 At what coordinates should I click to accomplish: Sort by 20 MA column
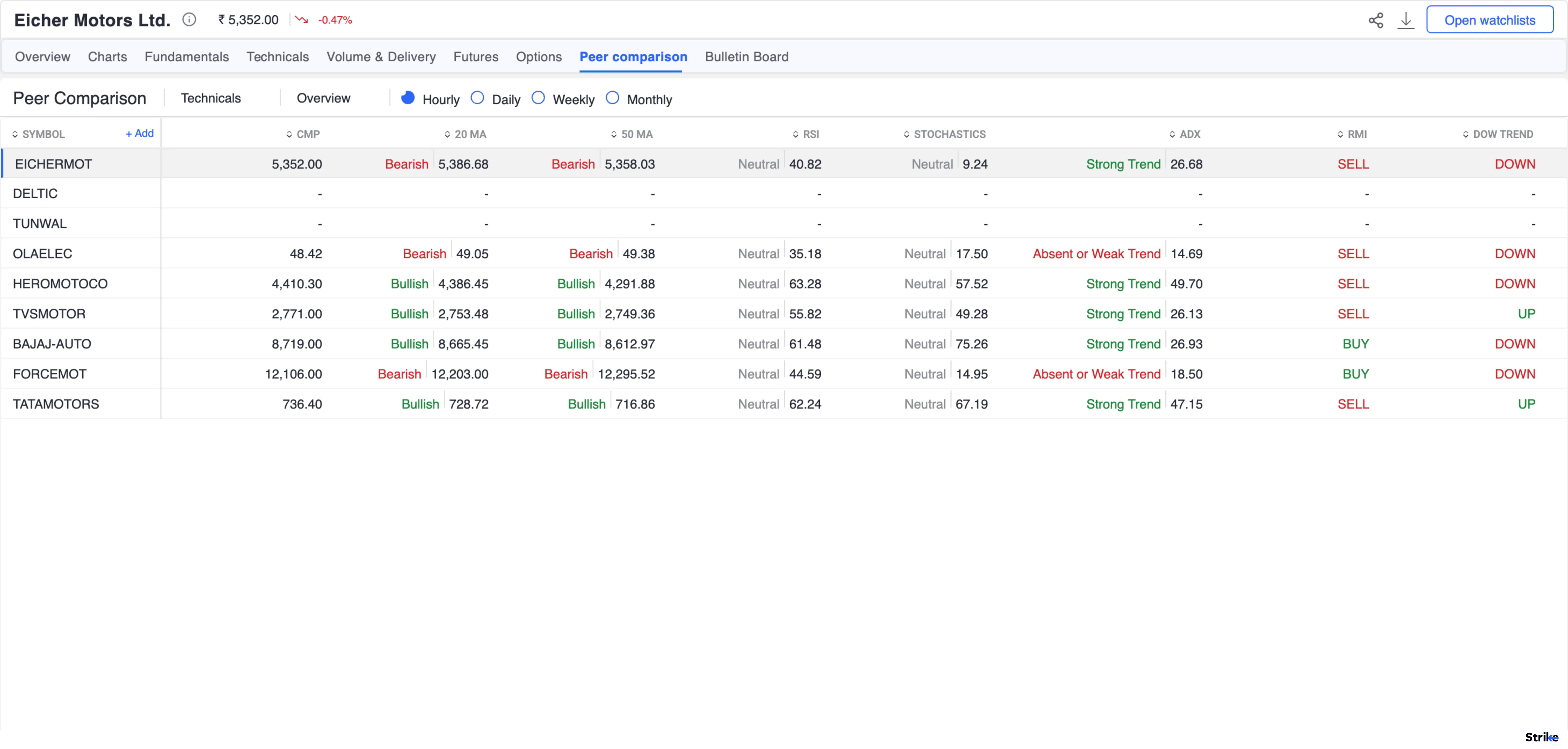tap(465, 134)
